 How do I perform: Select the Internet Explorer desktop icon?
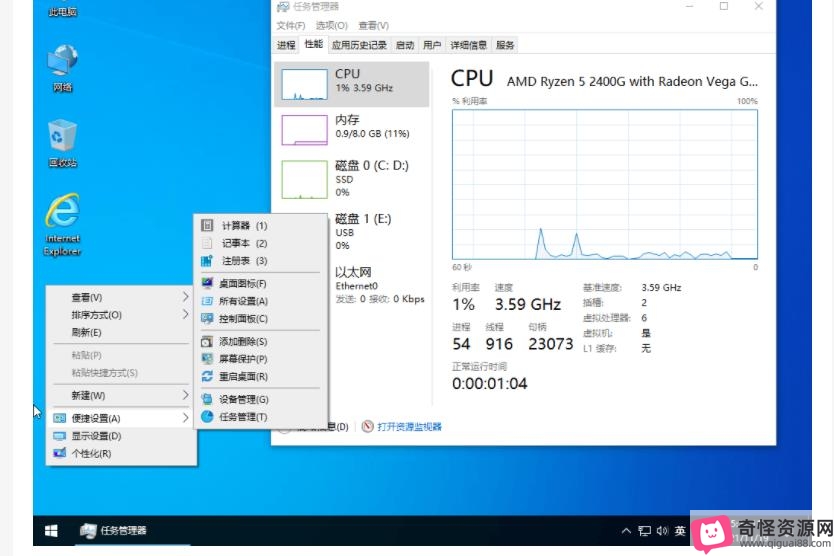click(62, 225)
